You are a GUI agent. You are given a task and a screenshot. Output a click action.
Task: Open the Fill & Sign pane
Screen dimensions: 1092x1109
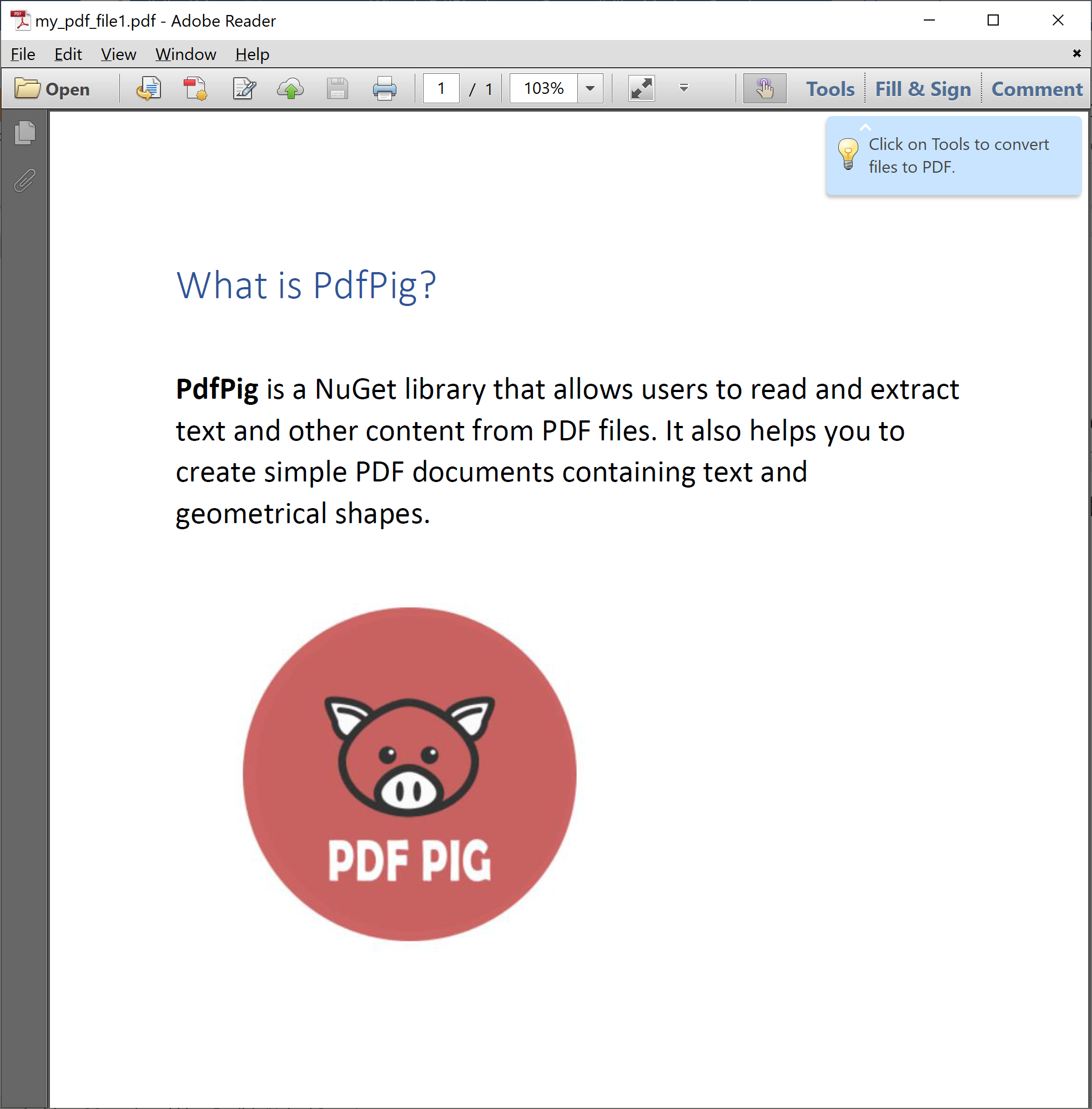(x=922, y=89)
